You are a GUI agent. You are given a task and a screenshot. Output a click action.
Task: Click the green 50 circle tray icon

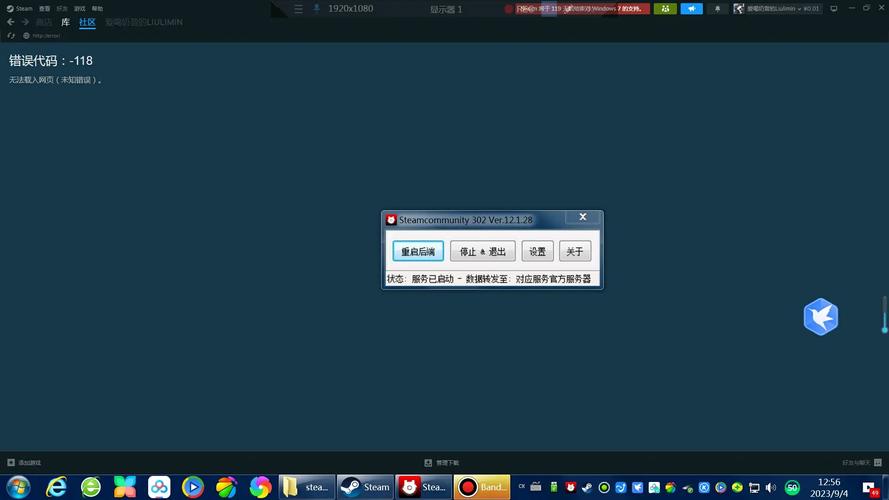[x=791, y=487]
